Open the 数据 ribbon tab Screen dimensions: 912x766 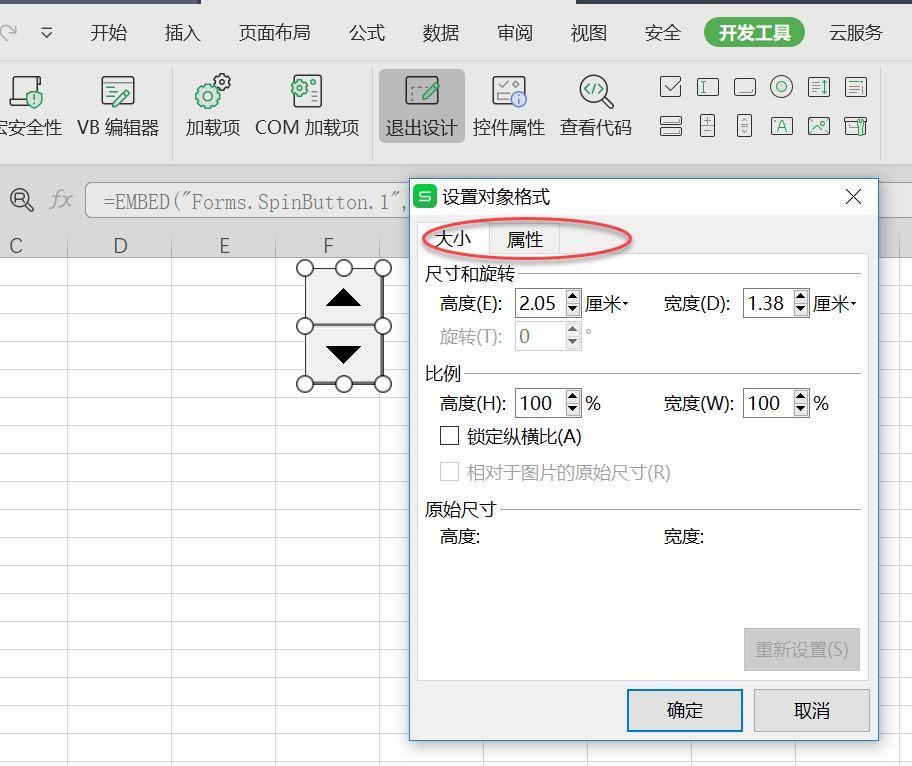(x=441, y=33)
